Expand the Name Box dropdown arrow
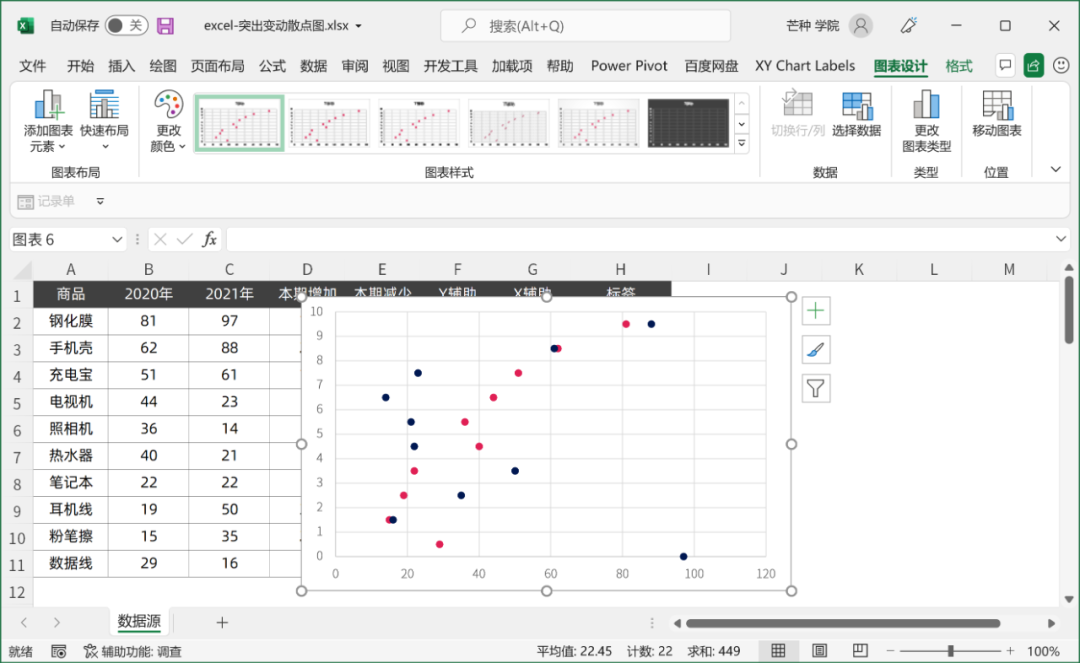Viewport: 1080px width, 663px height. 117,240
